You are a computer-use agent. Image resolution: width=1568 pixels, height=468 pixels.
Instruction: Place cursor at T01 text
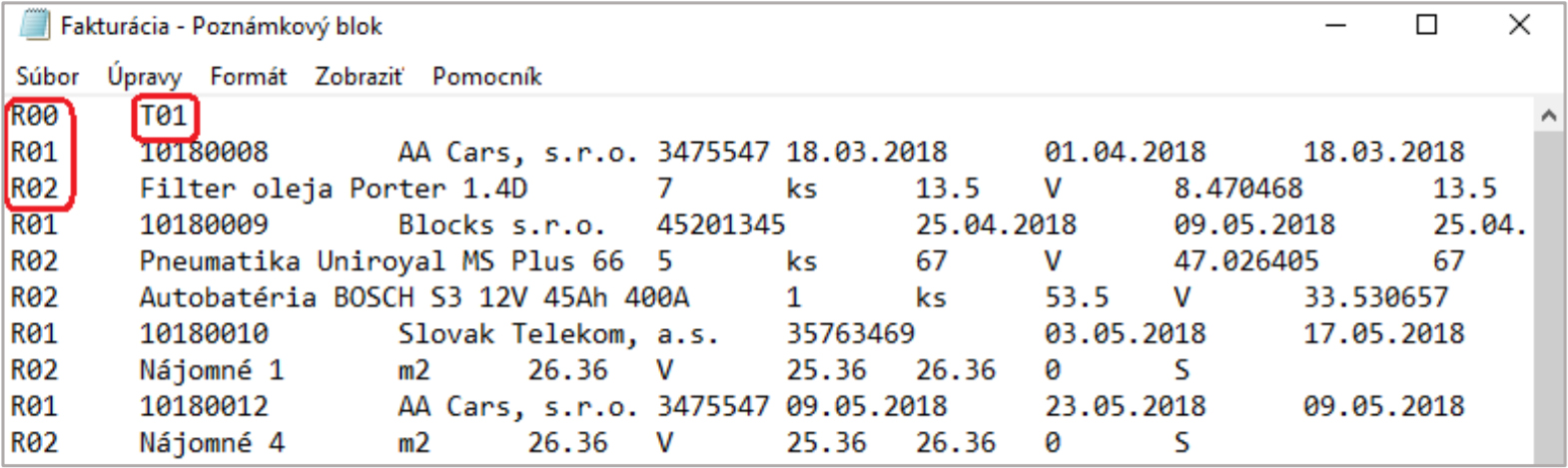[x=165, y=116]
